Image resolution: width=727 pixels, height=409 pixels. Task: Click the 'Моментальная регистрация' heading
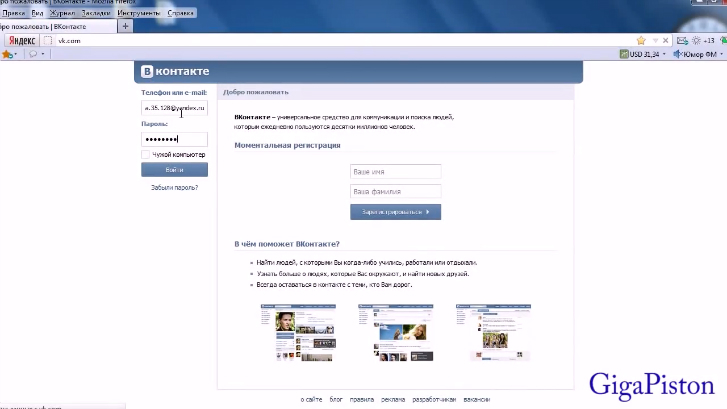287,145
